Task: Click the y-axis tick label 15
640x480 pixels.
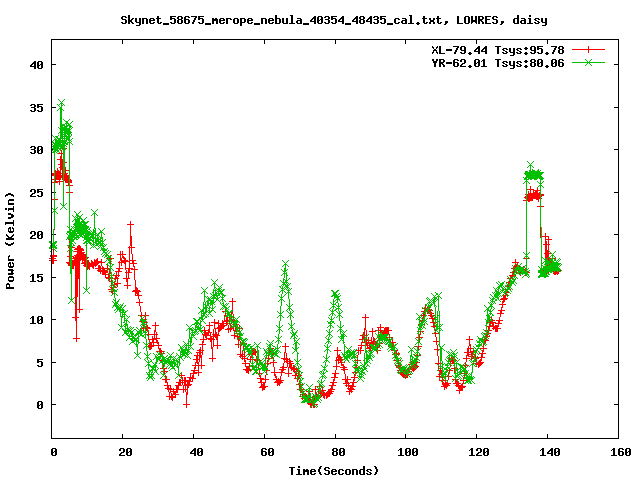Action: [x=36, y=278]
